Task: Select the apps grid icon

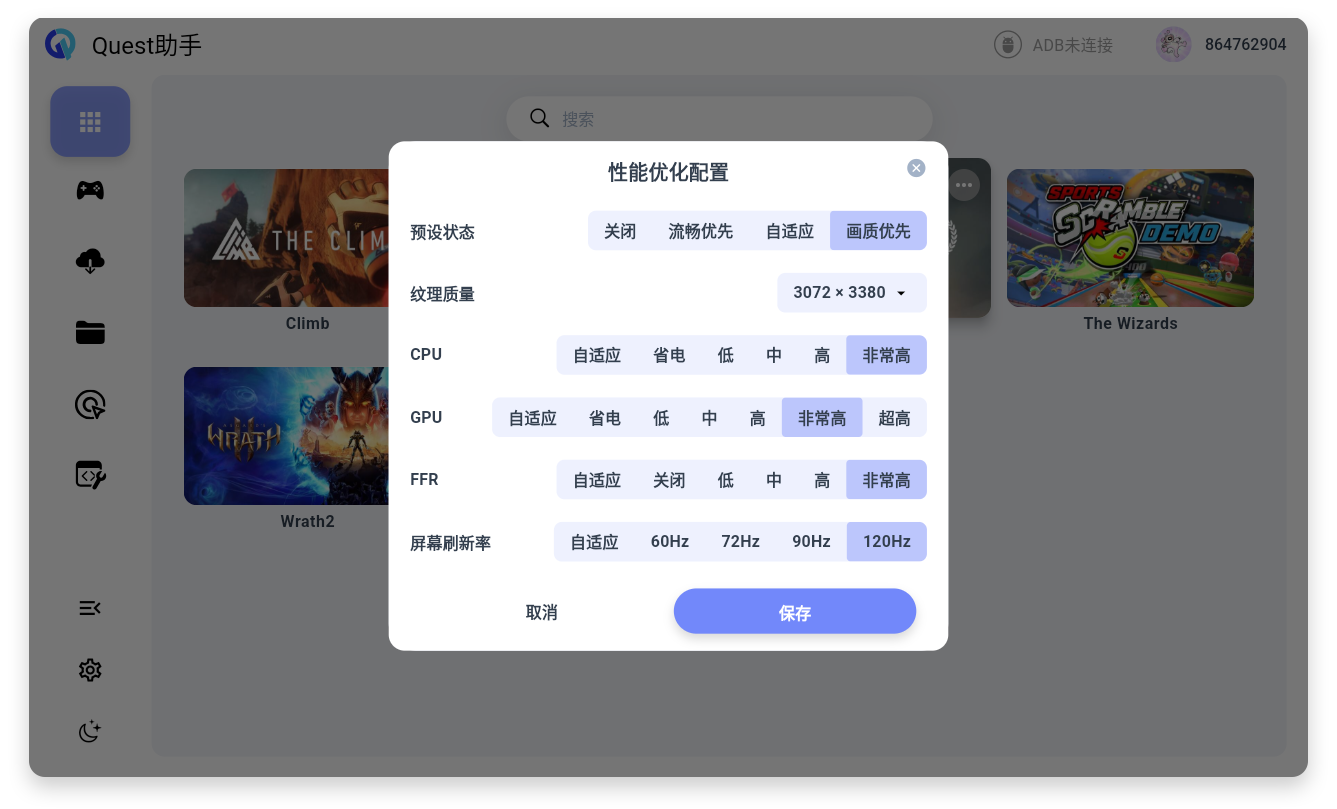Action: [x=90, y=122]
